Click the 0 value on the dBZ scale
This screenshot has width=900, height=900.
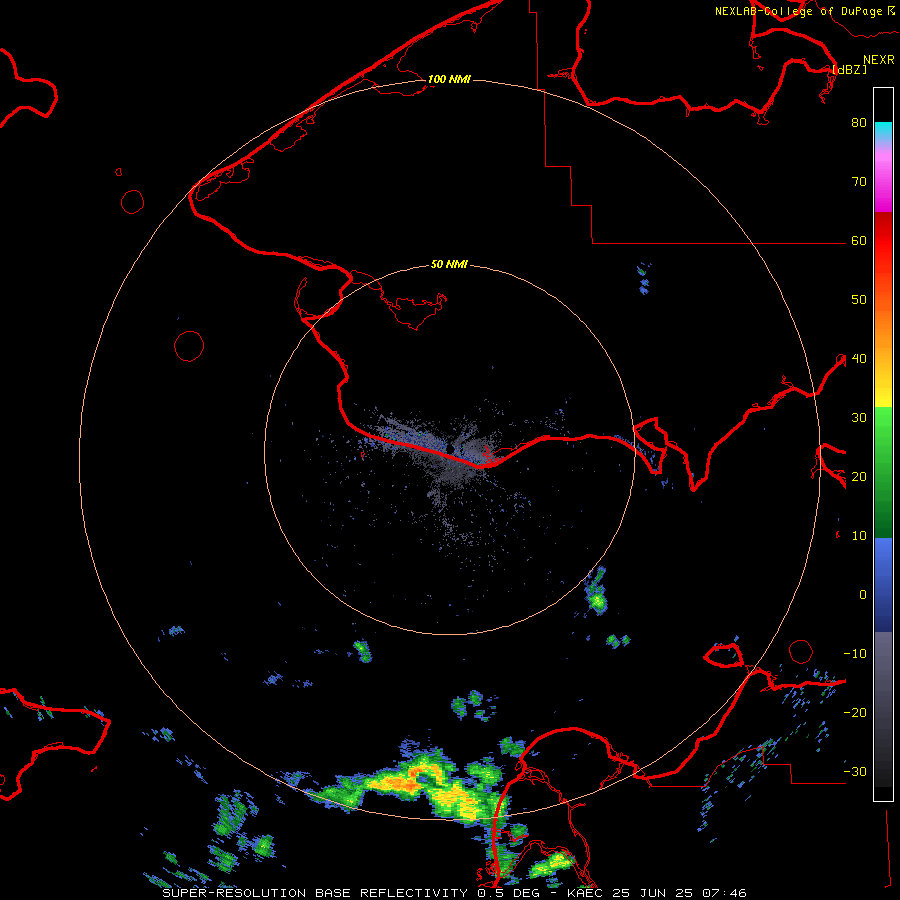863,595
